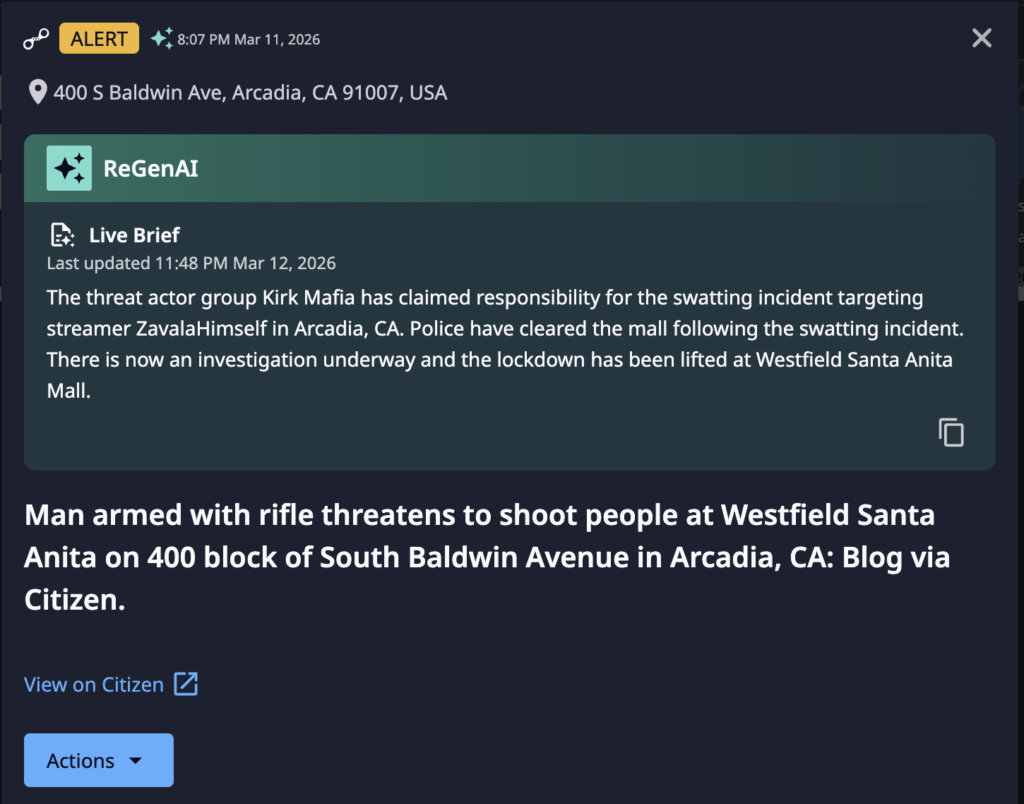The height and width of the screenshot is (804, 1024).
Task: Open the View on Citizen link
Action: [x=94, y=685]
